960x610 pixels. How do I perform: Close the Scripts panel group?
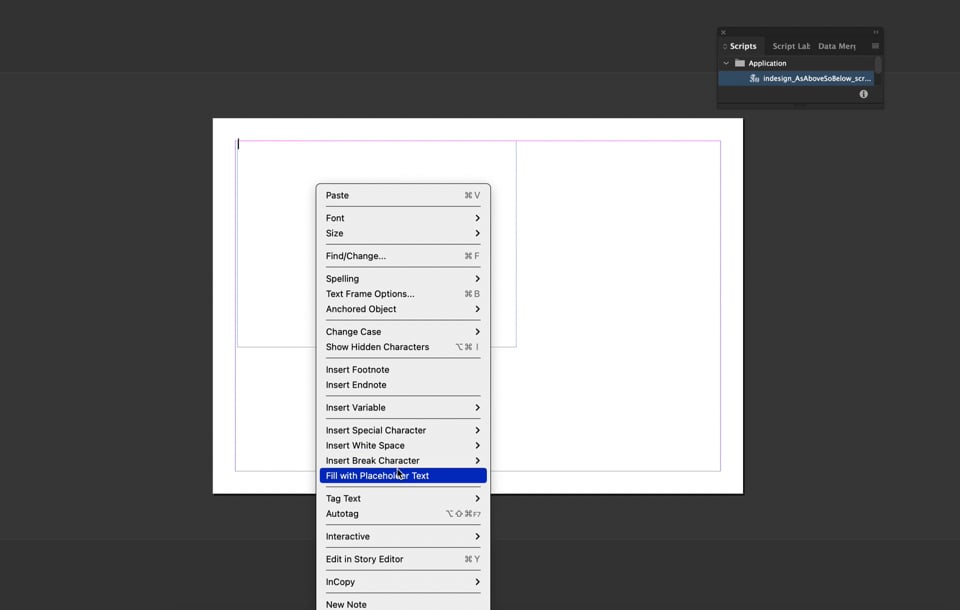tap(723, 32)
